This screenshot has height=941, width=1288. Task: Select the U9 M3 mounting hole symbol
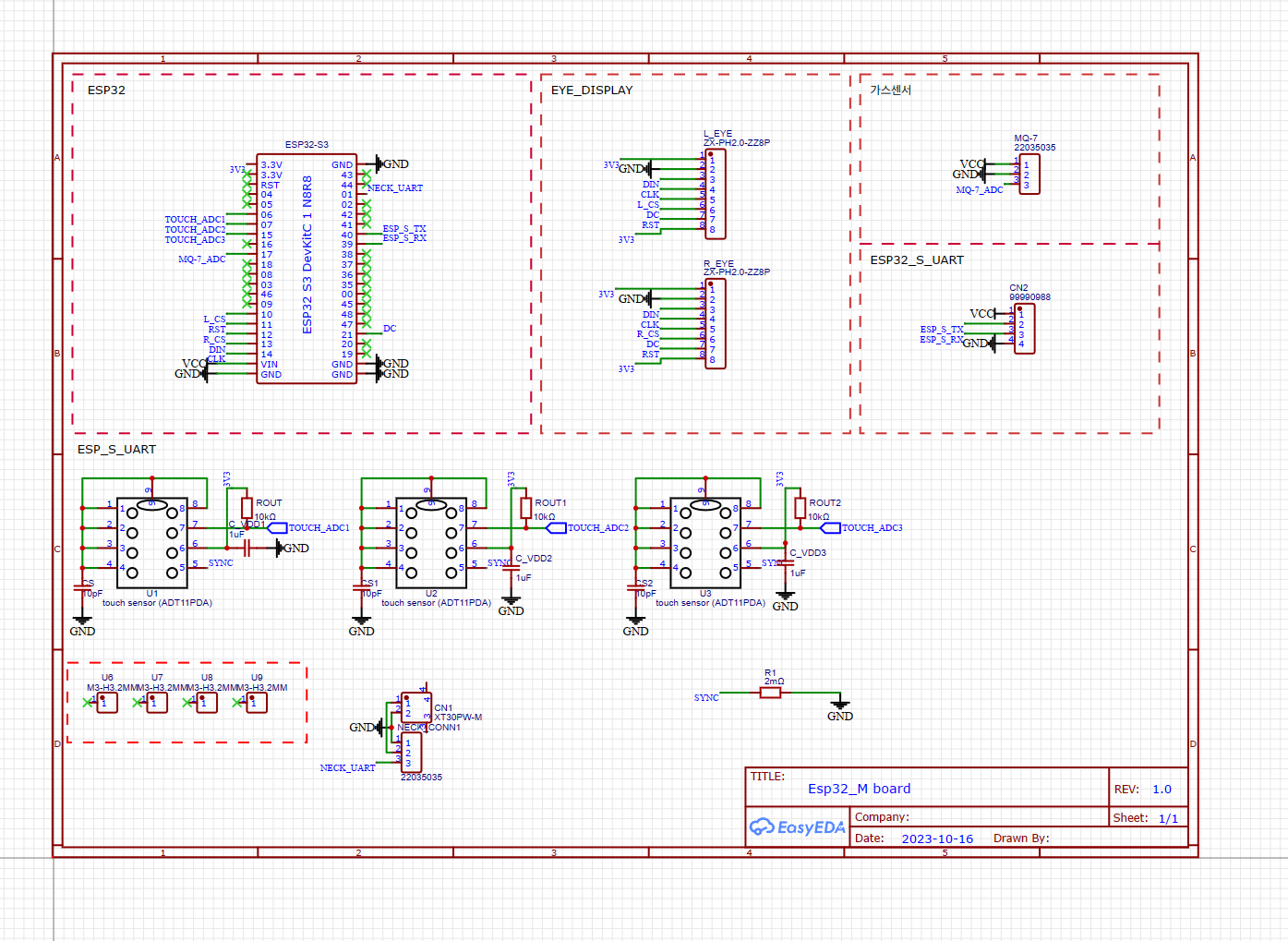coord(257,703)
